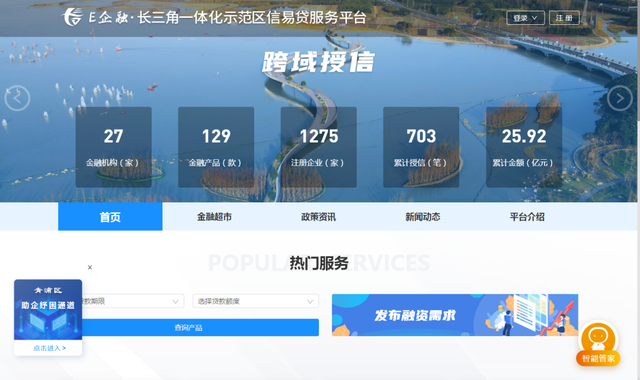The width and height of the screenshot is (640, 380).
Task: Expand the 登录 dropdown menu
Action: click(x=525, y=18)
